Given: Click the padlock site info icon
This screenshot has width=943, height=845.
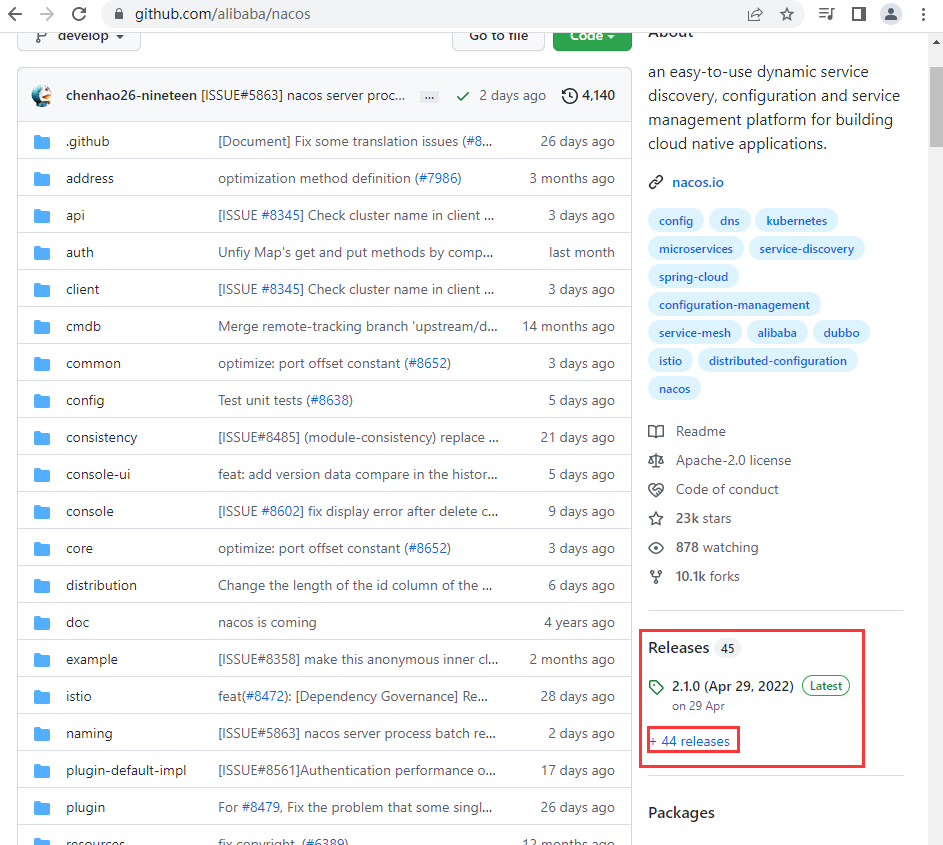Looking at the screenshot, I should click(x=118, y=14).
